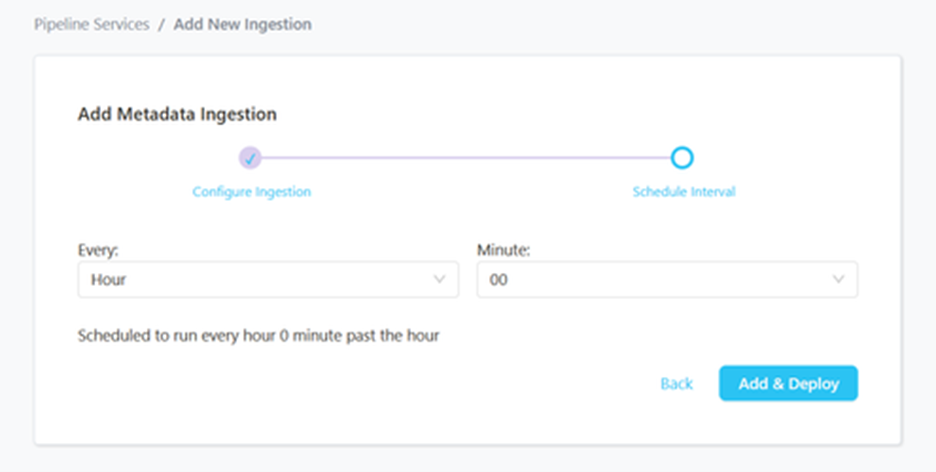Image resolution: width=936 pixels, height=472 pixels.
Task: Open the Minute dropdown showing 00
Action: click(667, 280)
